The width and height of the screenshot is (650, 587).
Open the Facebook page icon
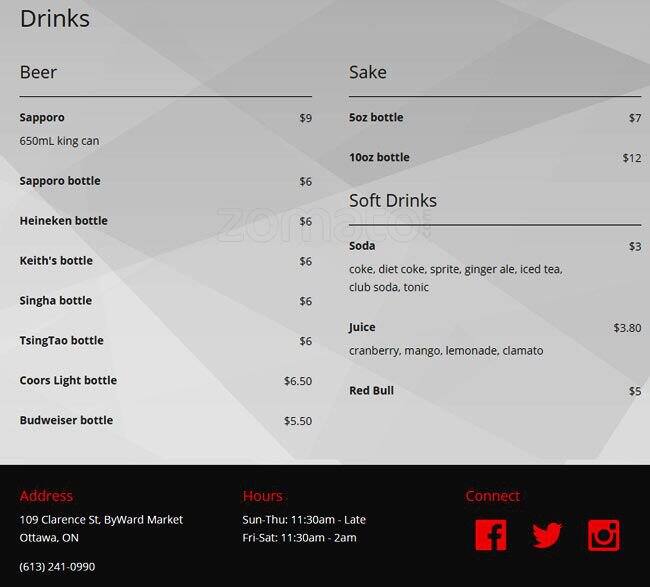[x=490, y=535]
